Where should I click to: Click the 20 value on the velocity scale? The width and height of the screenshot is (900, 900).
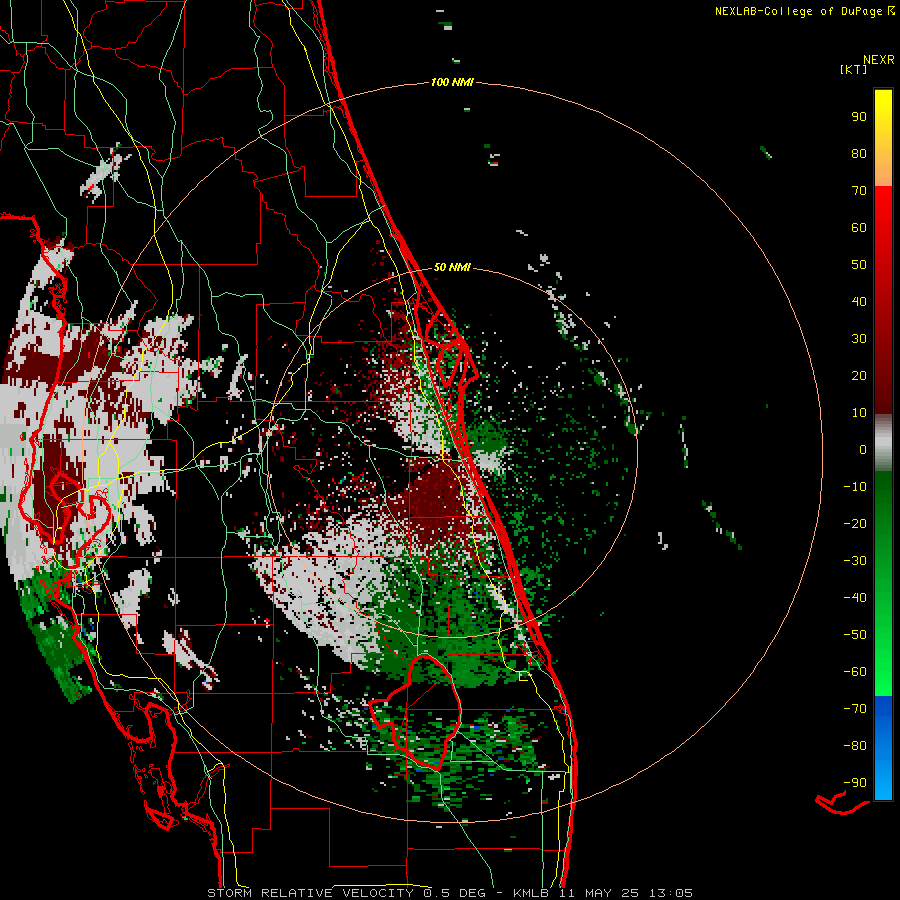click(859, 375)
